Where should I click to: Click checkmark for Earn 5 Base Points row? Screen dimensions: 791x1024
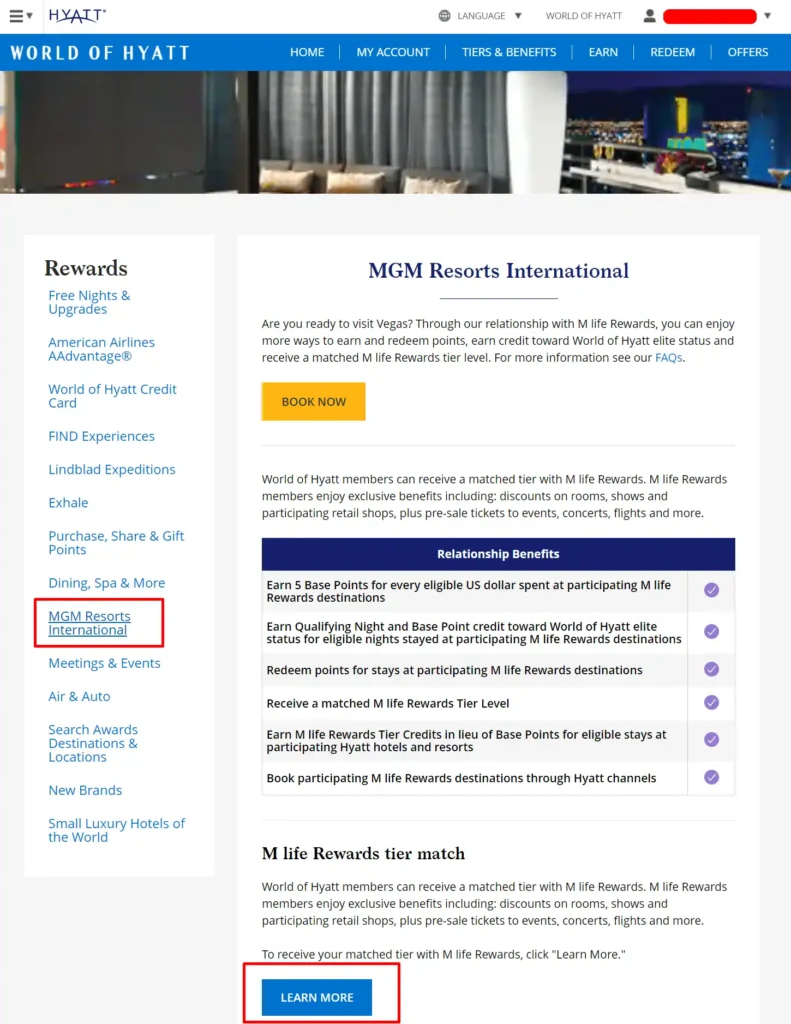pyautogui.click(x=711, y=591)
